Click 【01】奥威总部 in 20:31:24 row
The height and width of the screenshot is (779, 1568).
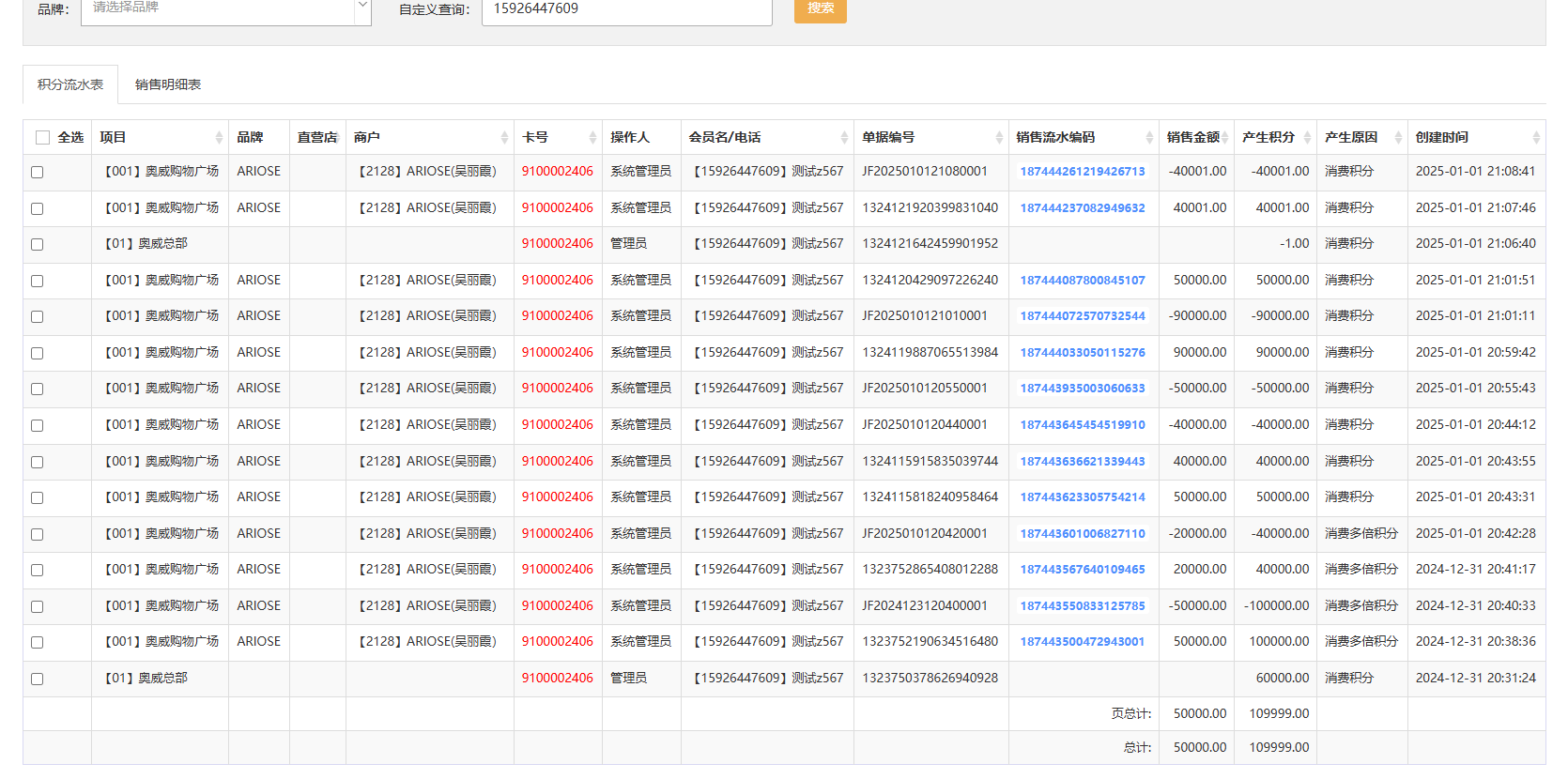(x=146, y=678)
